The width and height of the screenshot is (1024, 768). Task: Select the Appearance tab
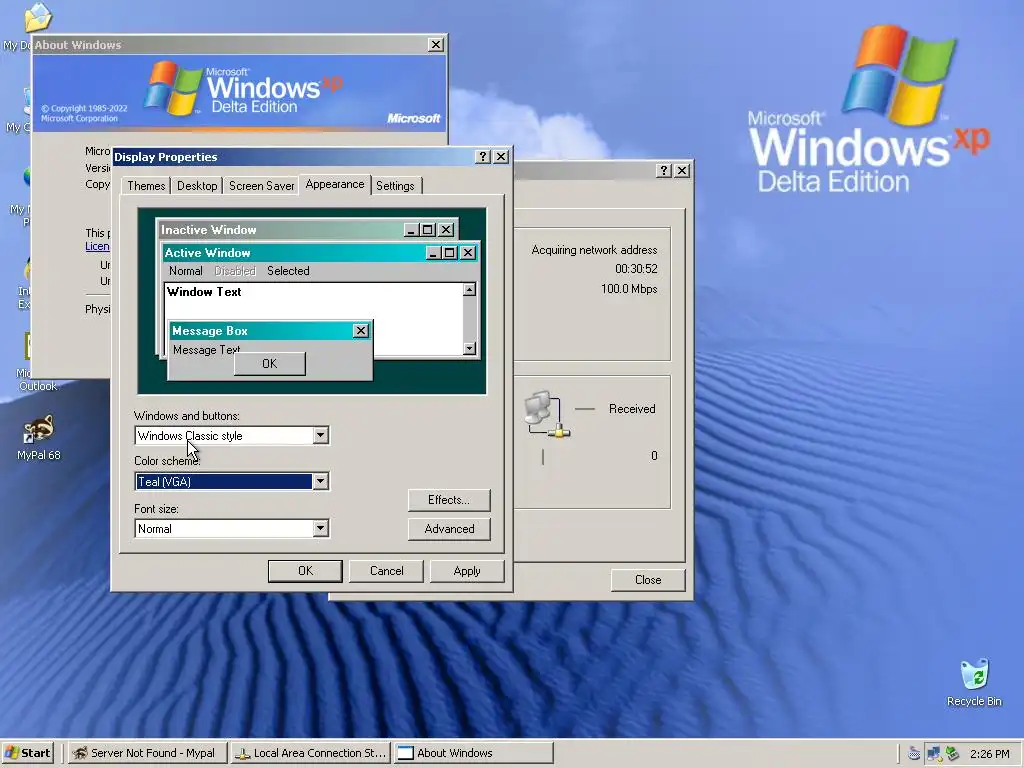[x=334, y=184]
